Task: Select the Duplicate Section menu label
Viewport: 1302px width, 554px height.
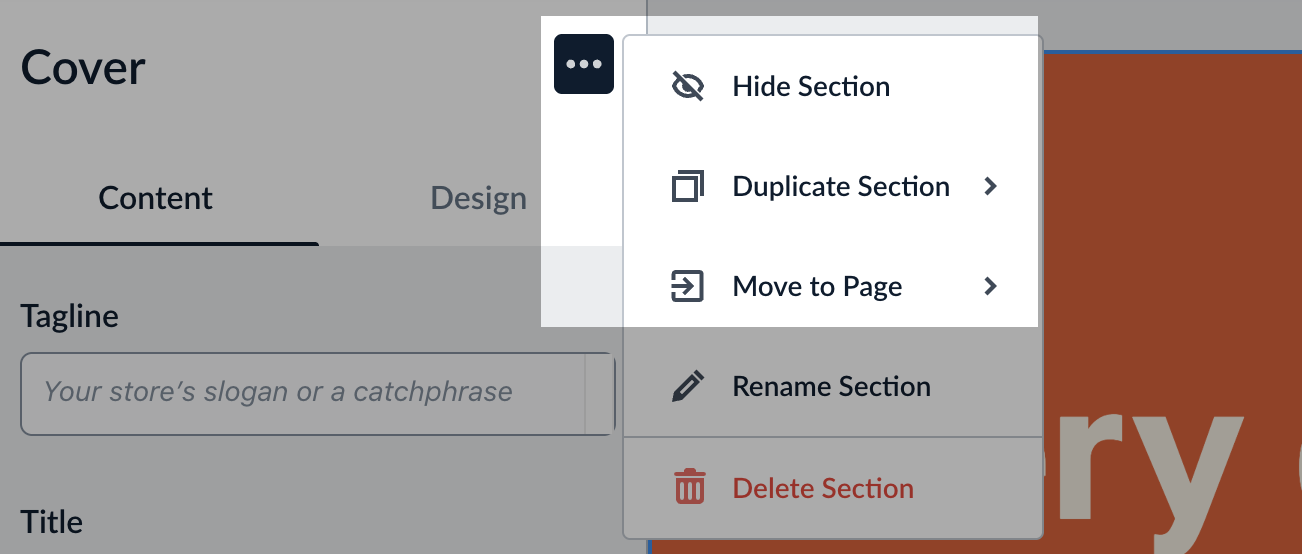Action: [841, 187]
